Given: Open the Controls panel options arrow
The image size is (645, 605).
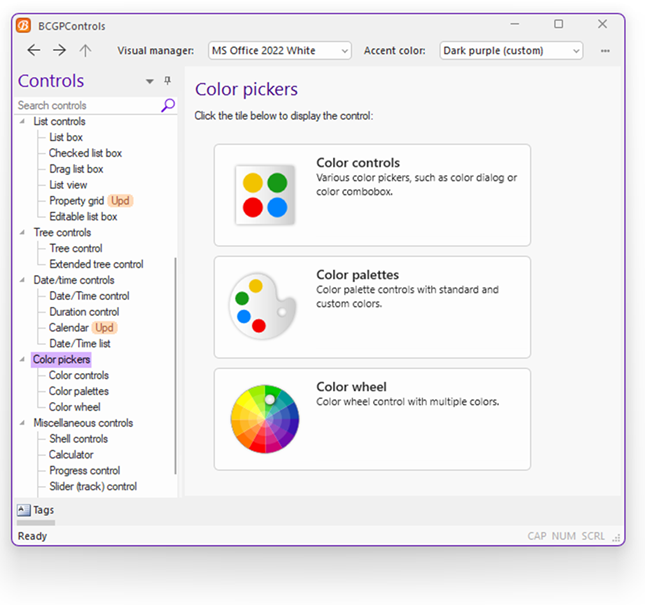Looking at the screenshot, I should (150, 82).
